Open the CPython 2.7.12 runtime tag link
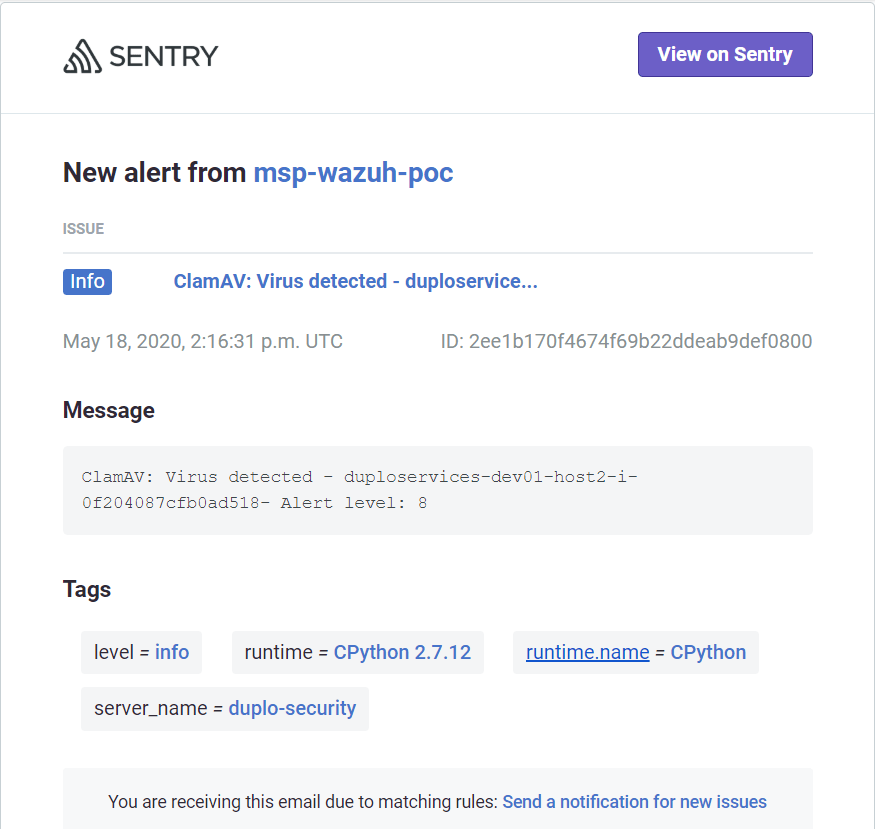This screenshot has width=875, height=829. [402, 652]
